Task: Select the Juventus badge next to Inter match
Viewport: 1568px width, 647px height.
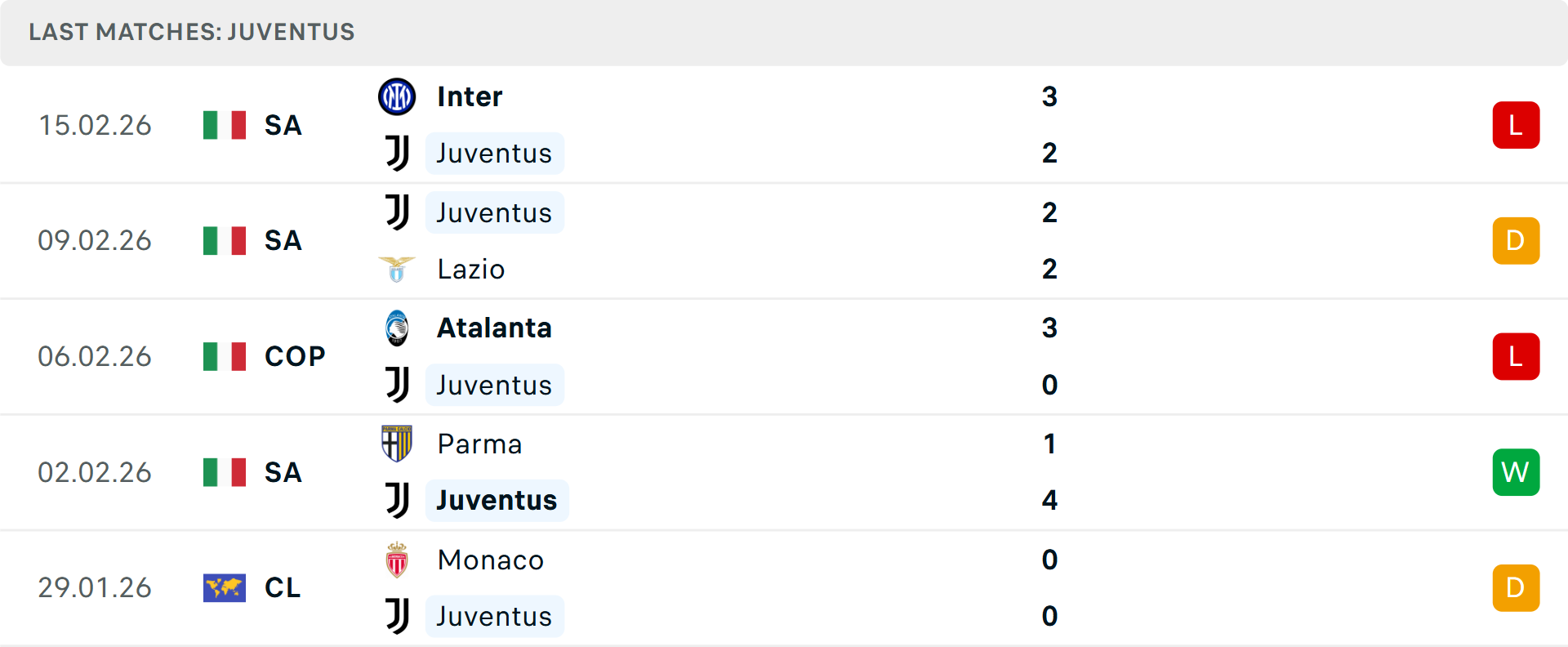Action: click(x=397, y=153)
